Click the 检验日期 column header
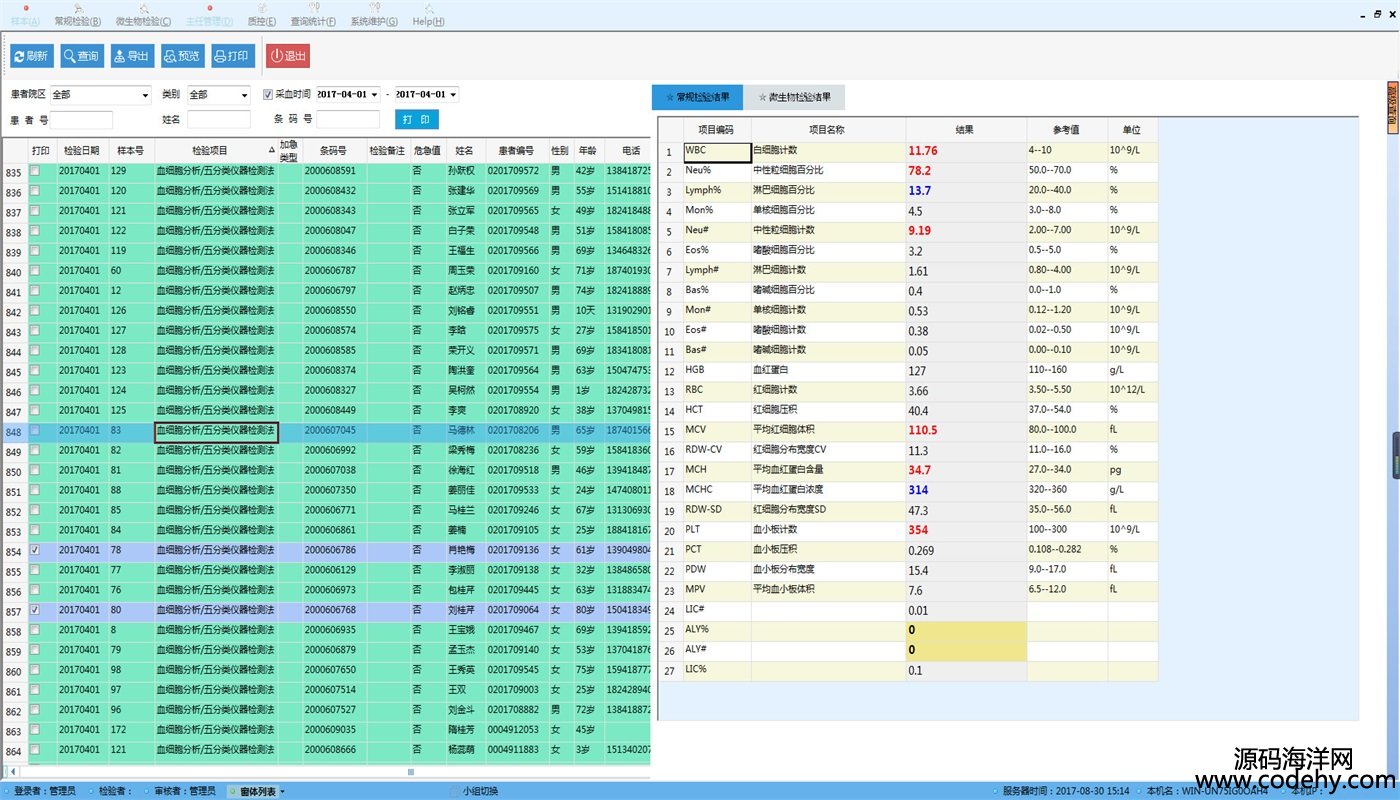The image size is (1400, 800). tap(82, 151)
